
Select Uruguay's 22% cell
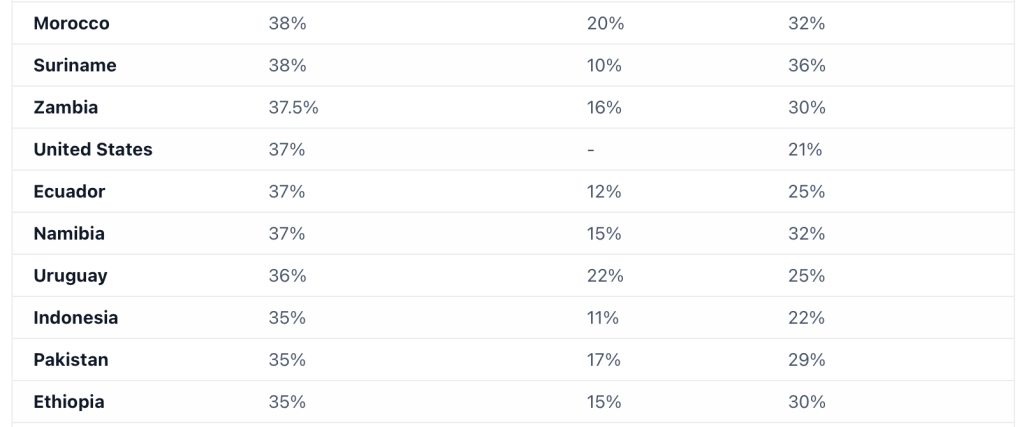click(x=605, y=275)
